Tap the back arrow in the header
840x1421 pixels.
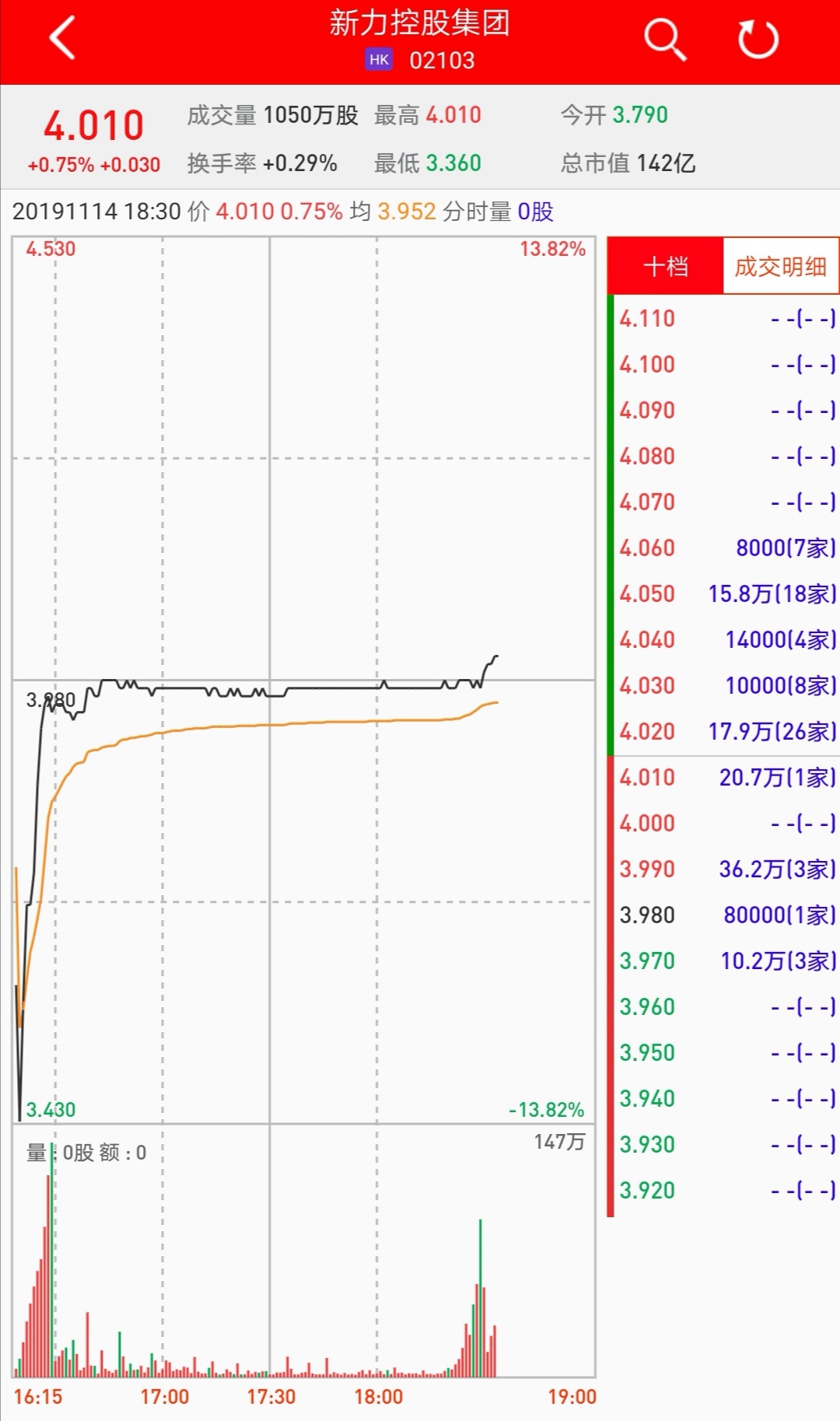click(62, 37)
